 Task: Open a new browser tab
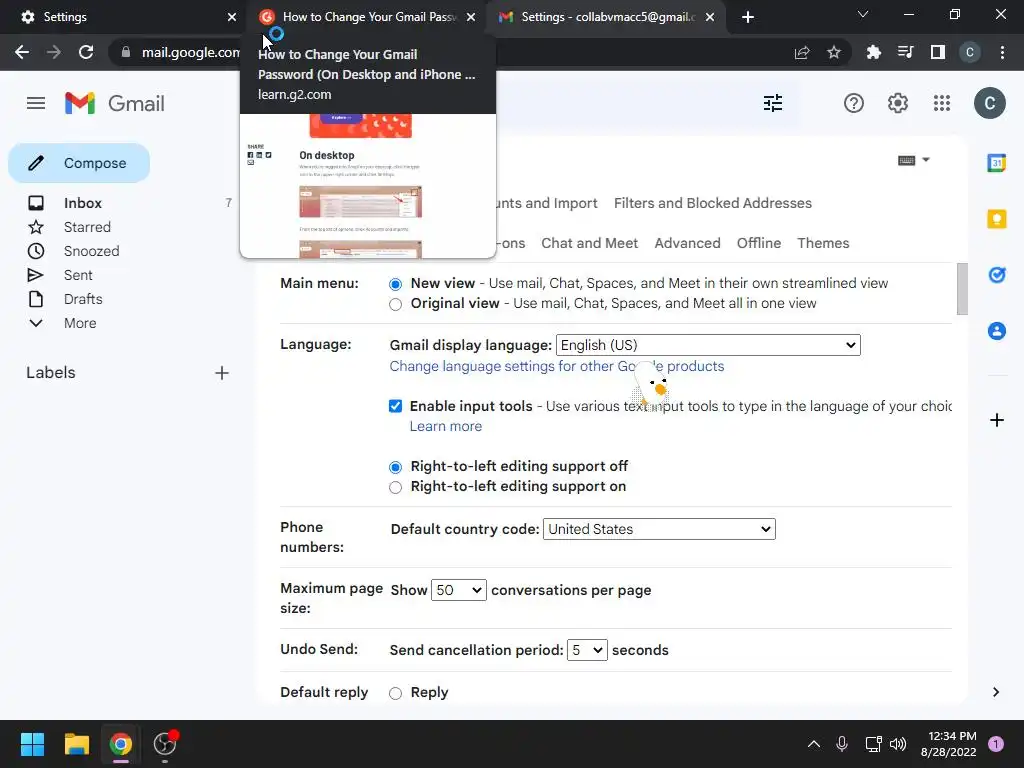pyautogui.click(x=748, y=17)
